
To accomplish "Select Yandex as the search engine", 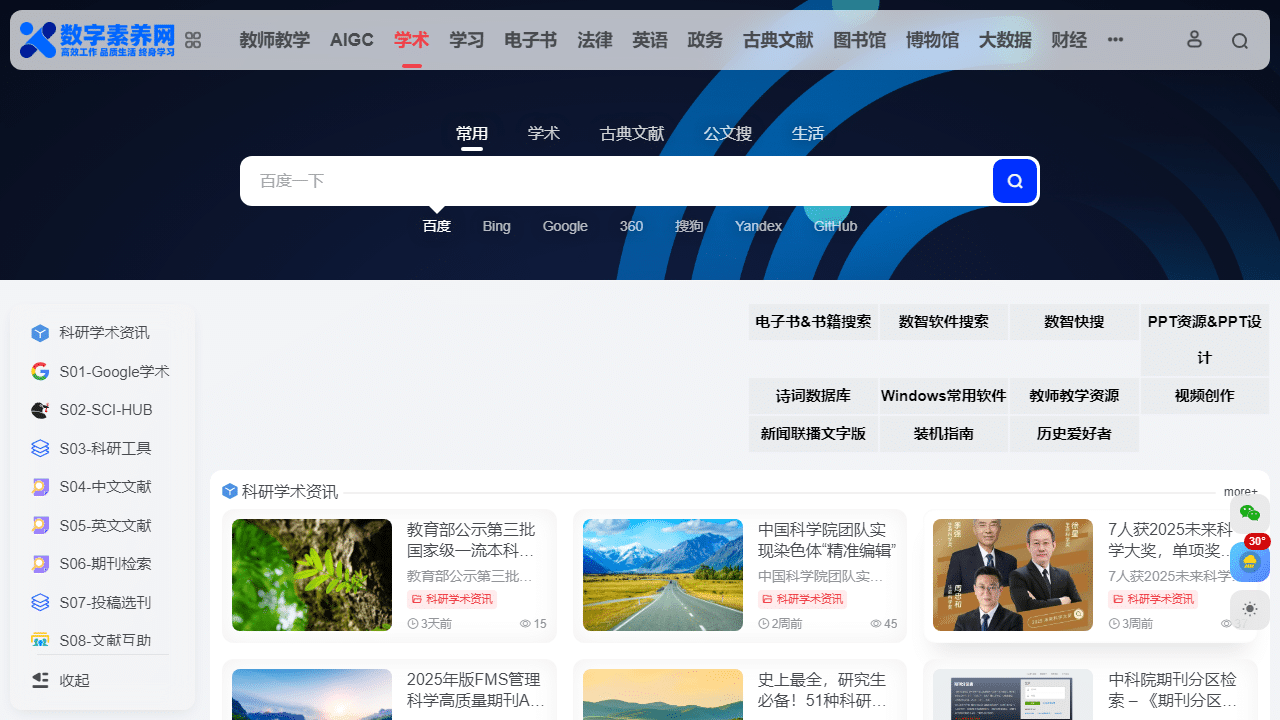I will tap(758, 226).
